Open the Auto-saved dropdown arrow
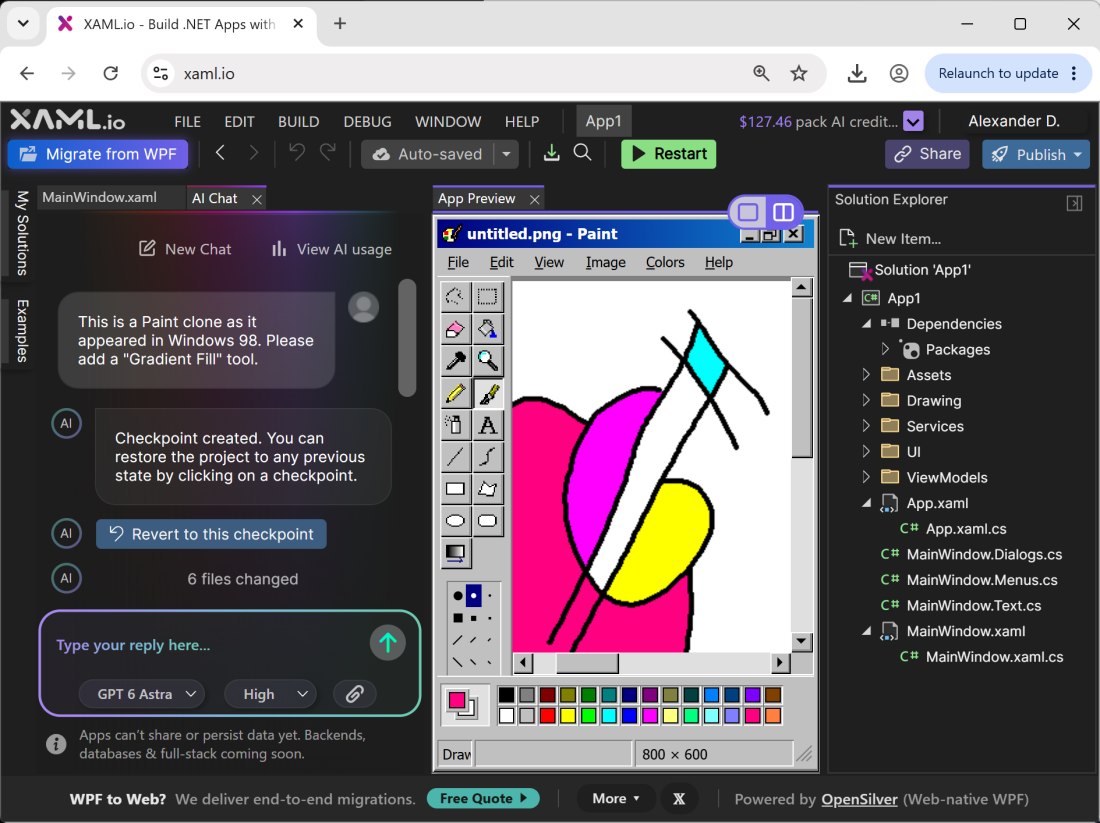Viewport: 1100px width, 823px height. [506, 154]
